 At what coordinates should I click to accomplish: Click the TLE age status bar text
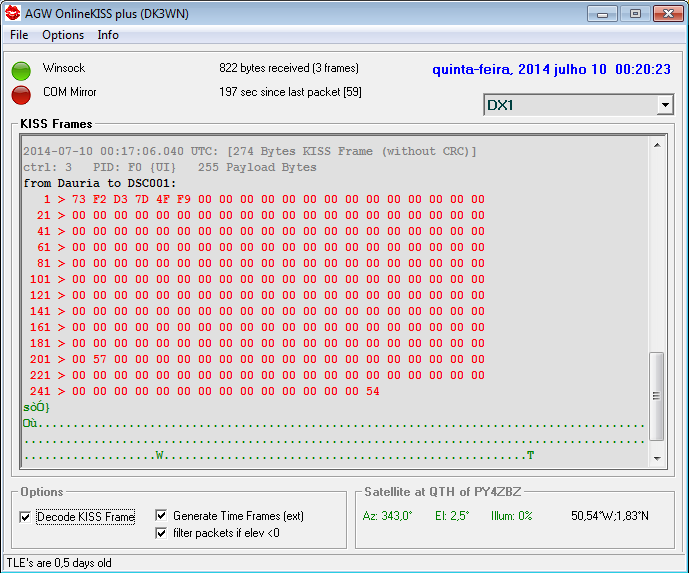click(x=59, y=563)
